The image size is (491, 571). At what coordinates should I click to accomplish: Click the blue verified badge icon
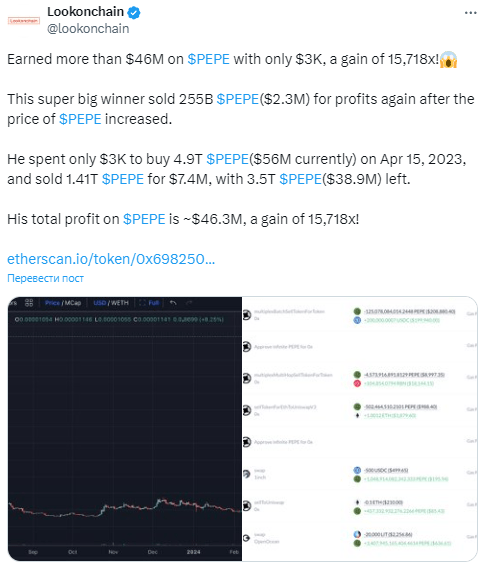coord(134,13)
